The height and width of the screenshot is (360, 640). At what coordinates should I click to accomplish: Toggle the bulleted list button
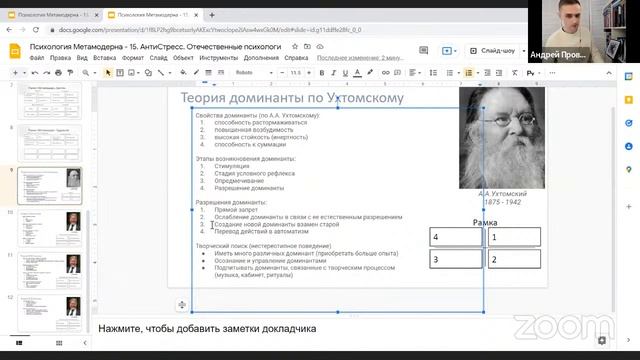click(449, 73)
